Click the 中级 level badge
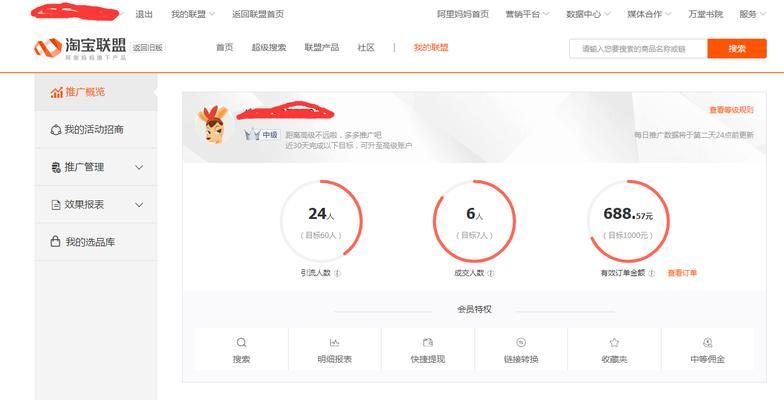784x400 pixels. click(262, 135)
